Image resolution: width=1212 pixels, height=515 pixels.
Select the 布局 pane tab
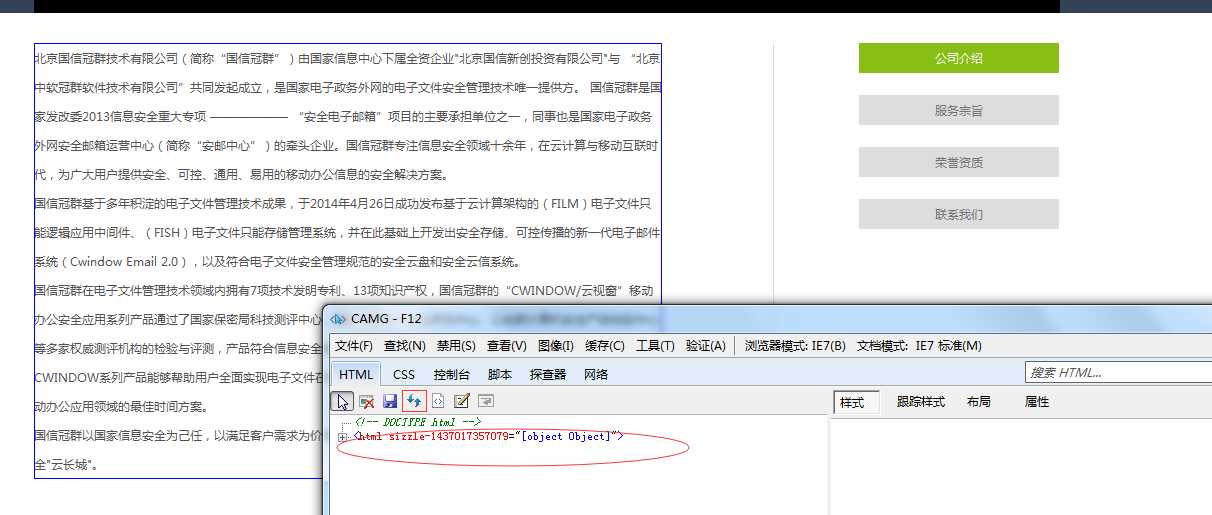click(x=978, y=402)
